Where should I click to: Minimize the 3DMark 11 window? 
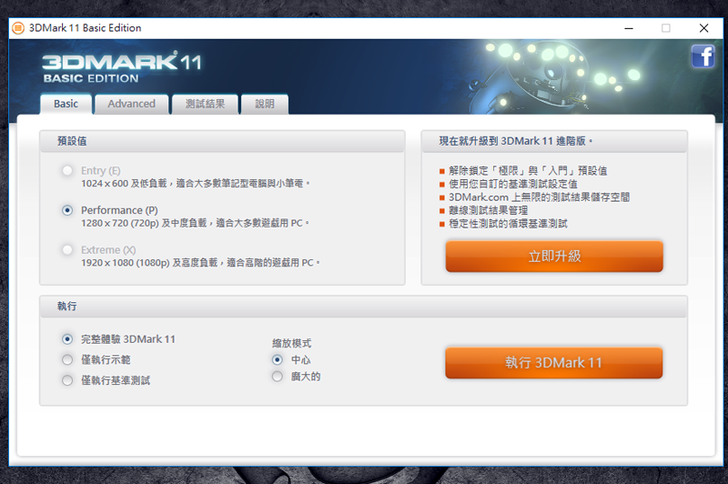pos(629,28)
